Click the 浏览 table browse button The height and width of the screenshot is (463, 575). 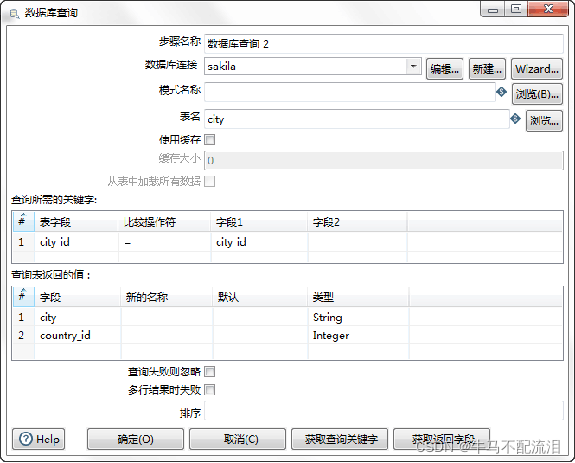[x=544, y=121]
